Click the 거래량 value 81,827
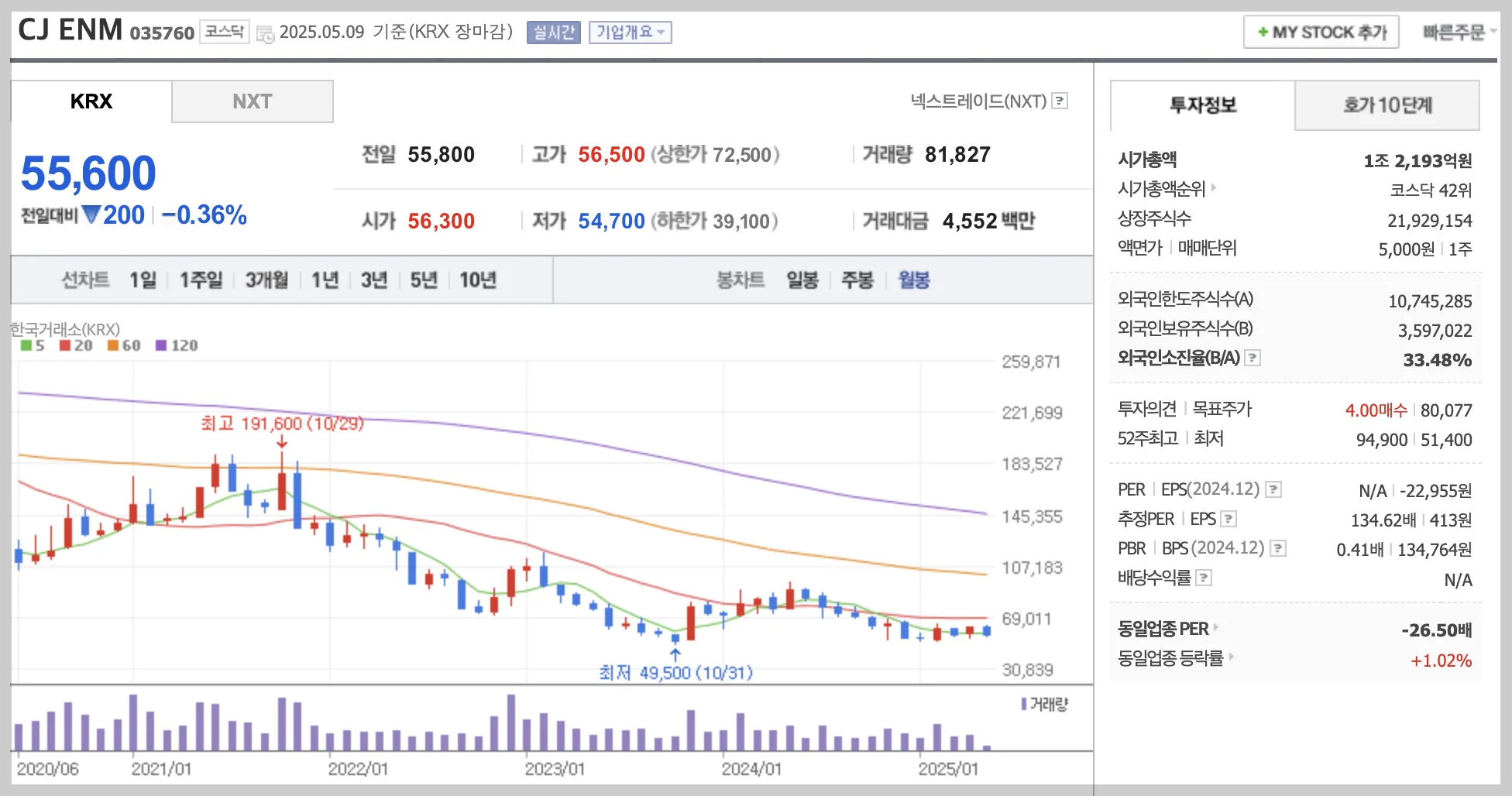Viewport: 1512px width, 796px height. (957, 155)
